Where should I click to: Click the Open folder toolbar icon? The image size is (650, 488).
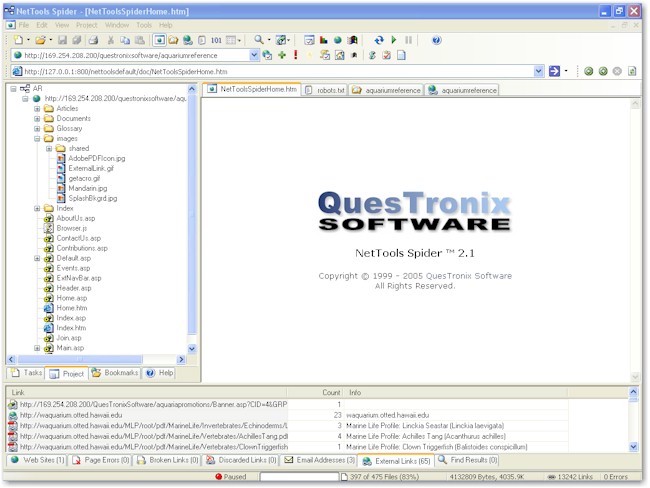pyautogui.click(x=40, y=40)
